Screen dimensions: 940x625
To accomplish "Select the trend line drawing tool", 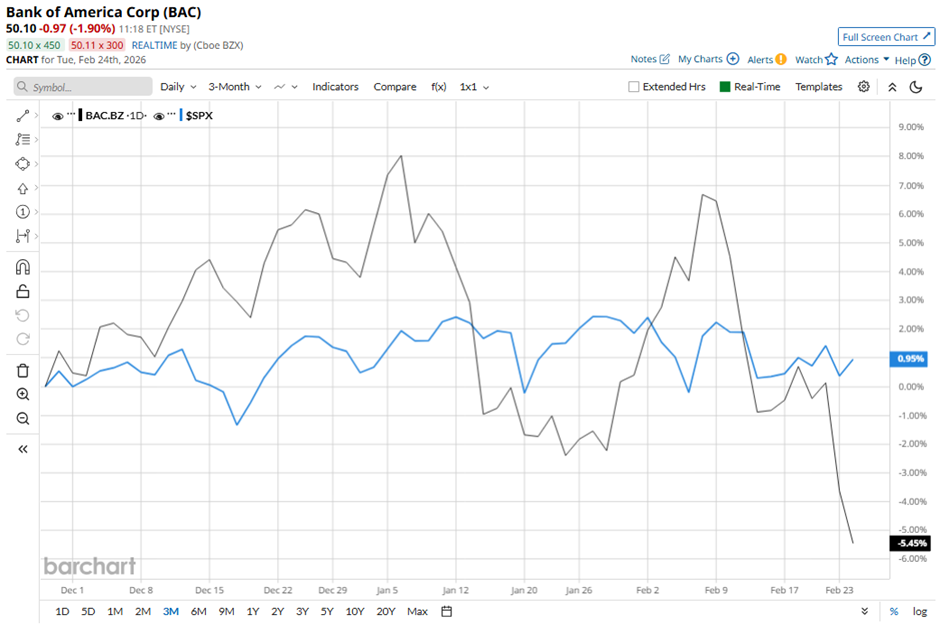I will click(20, 116).
